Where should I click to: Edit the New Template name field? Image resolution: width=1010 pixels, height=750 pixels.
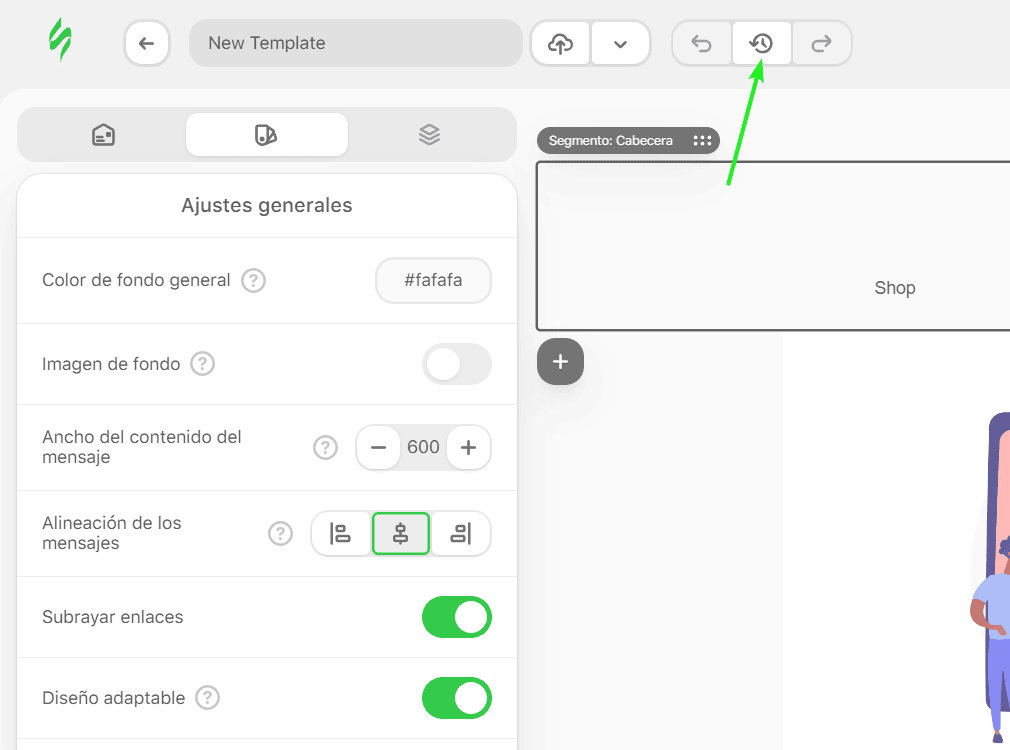tap(356, 43)
